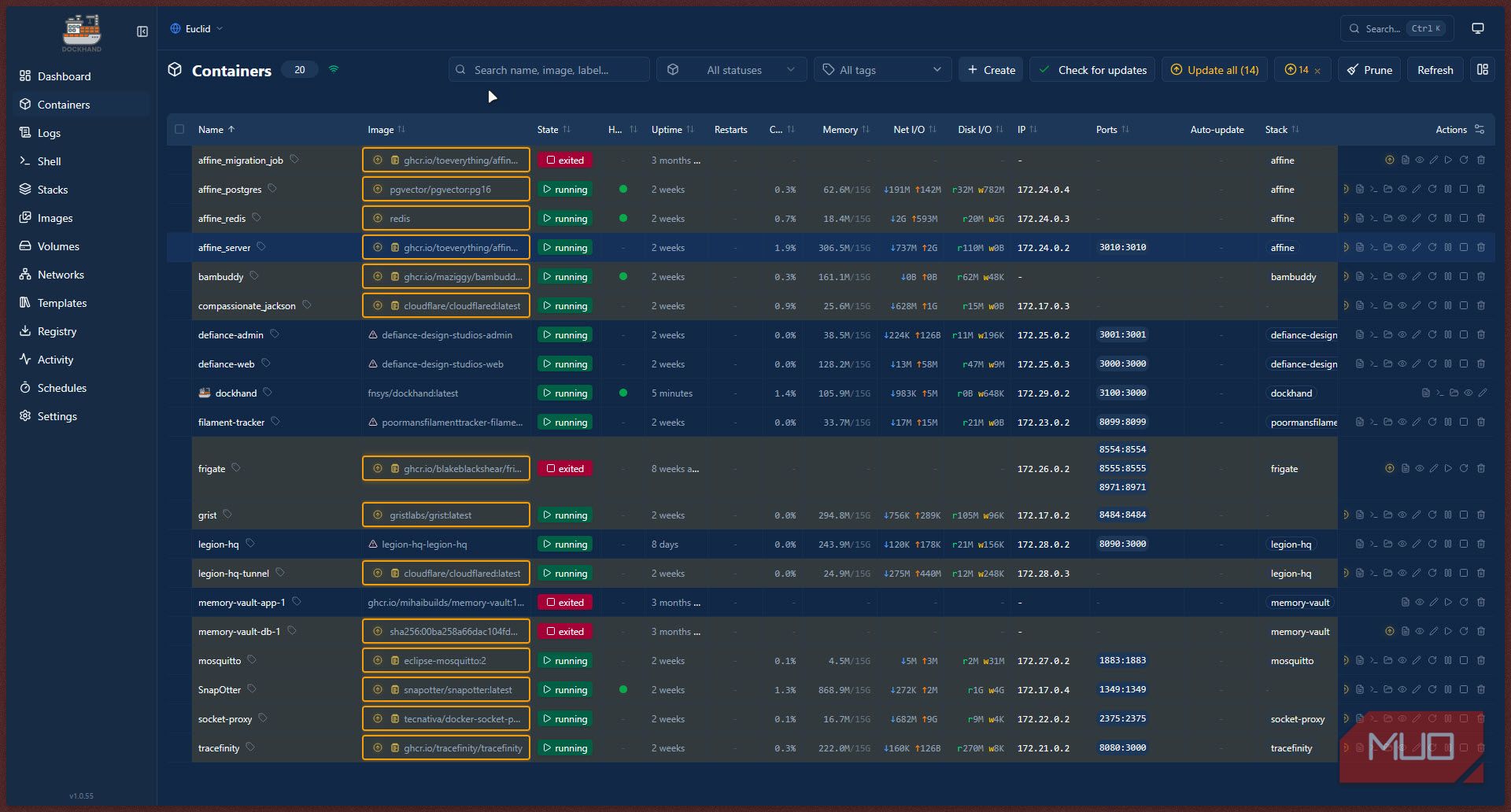Viewport: 1511px width, 812px height.
Task: Sort table by Name column
Action: 216,129
